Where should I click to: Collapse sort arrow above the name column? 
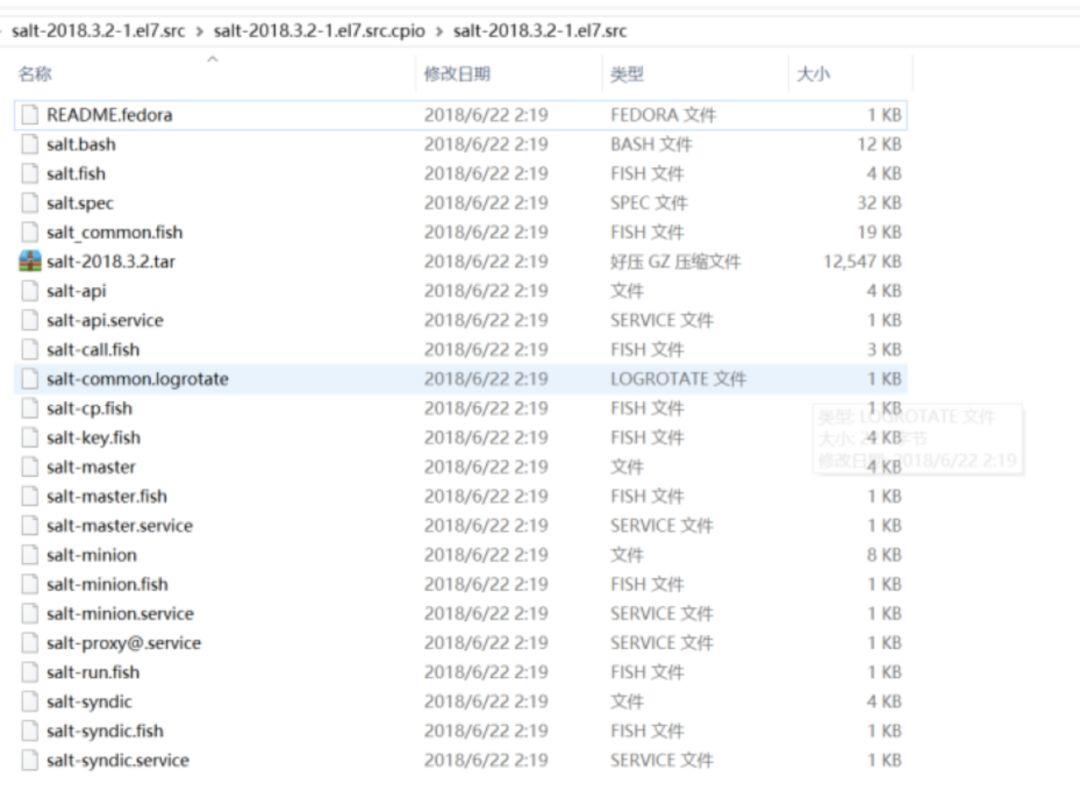(x=212, y=60)
